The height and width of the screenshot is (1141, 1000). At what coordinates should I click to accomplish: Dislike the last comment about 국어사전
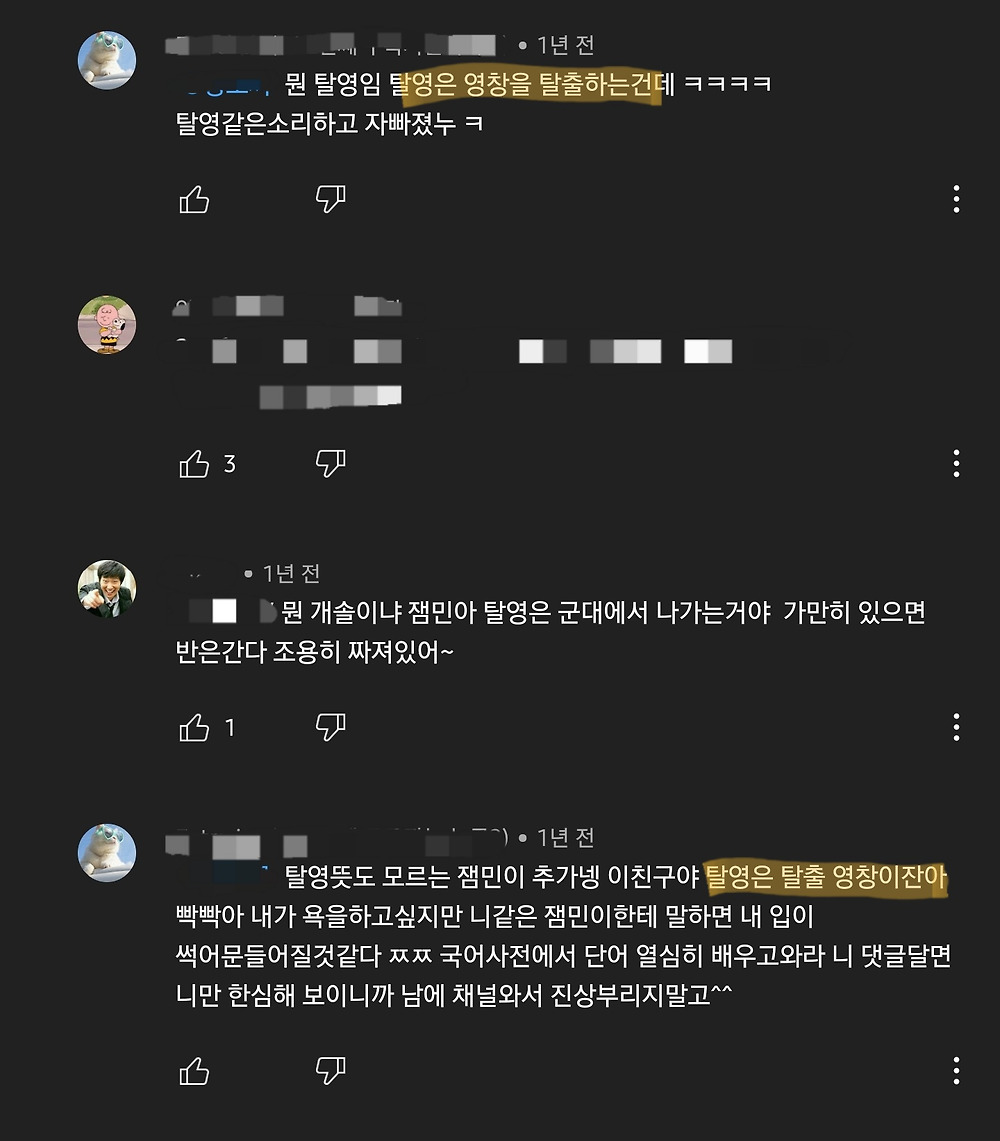click(x=330, y=1070)
